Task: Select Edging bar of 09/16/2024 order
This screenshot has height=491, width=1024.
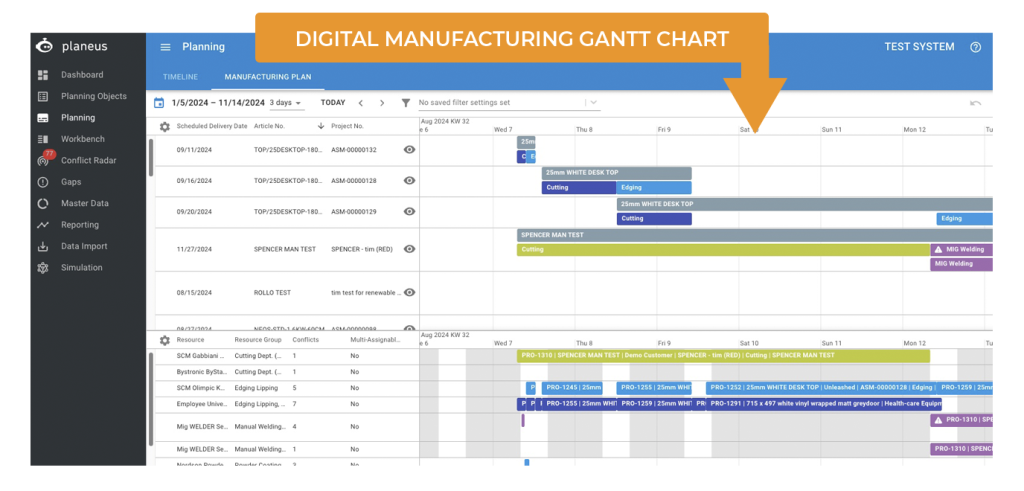Action: [654, 188]
